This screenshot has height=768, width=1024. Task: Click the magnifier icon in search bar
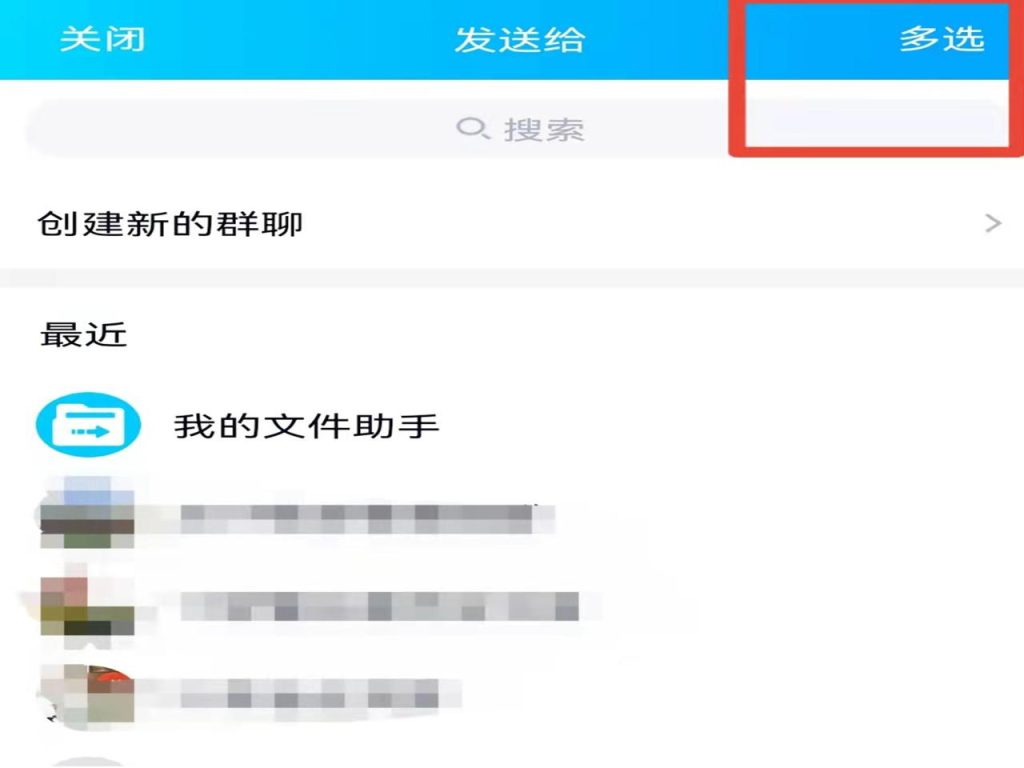(x=472, y=128)
